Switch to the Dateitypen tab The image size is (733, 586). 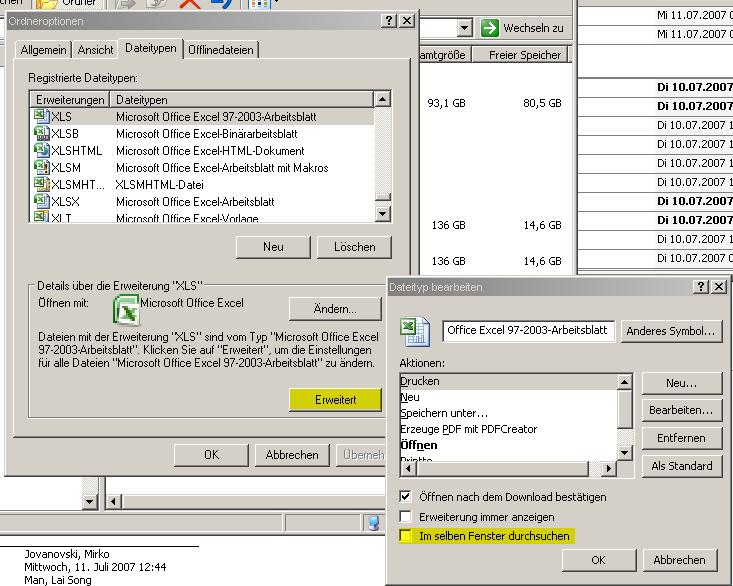tap(151, 48)
